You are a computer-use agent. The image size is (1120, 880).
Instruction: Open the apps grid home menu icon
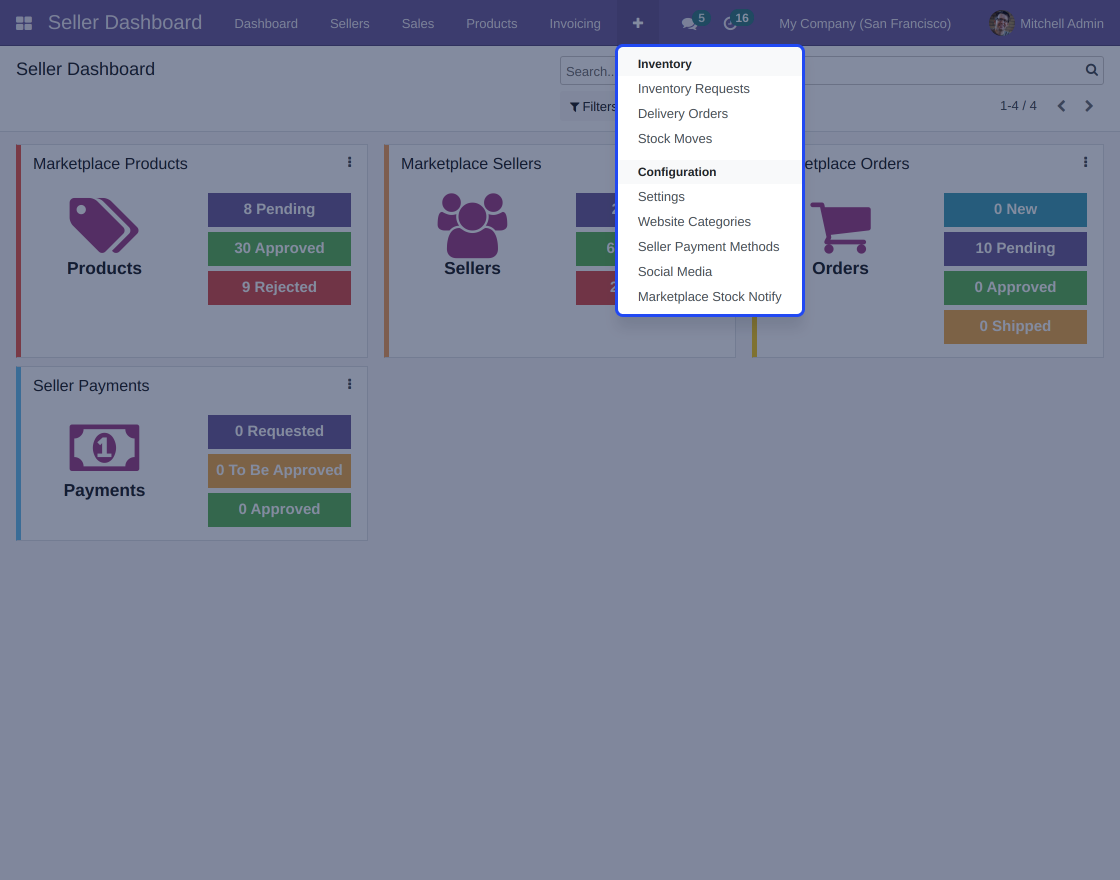point(24,24)
